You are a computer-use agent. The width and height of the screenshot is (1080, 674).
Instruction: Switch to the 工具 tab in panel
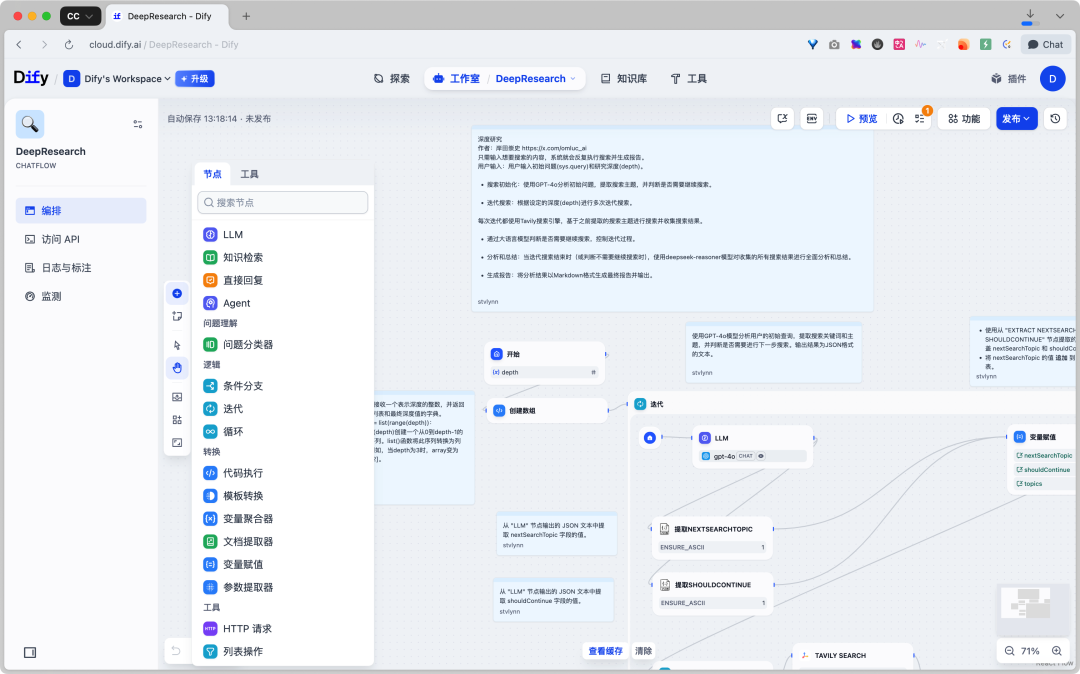point(249,174)
